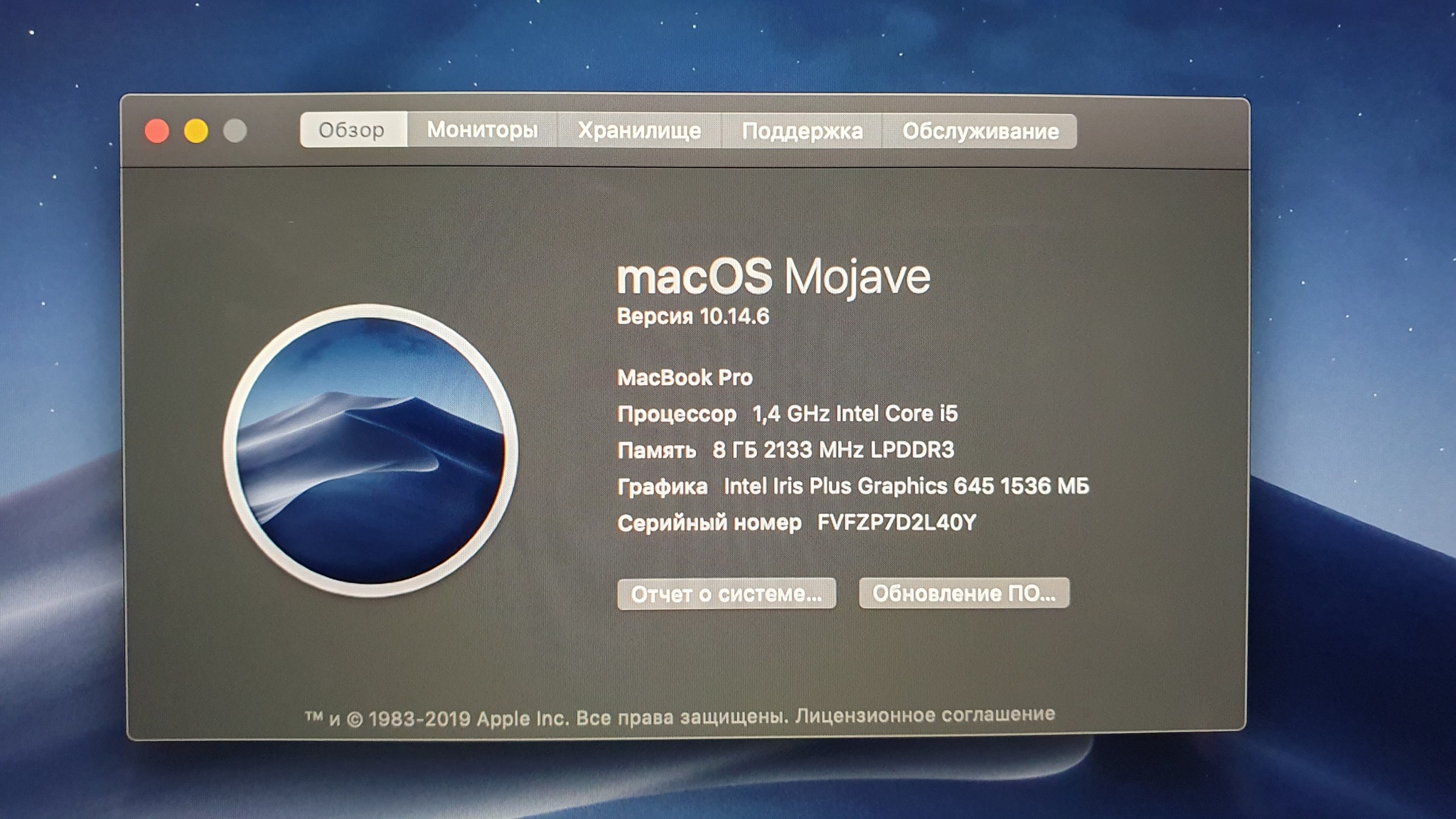Switch to the Обзор tab
Screen dimensions: 1456x819
point(353,130)
